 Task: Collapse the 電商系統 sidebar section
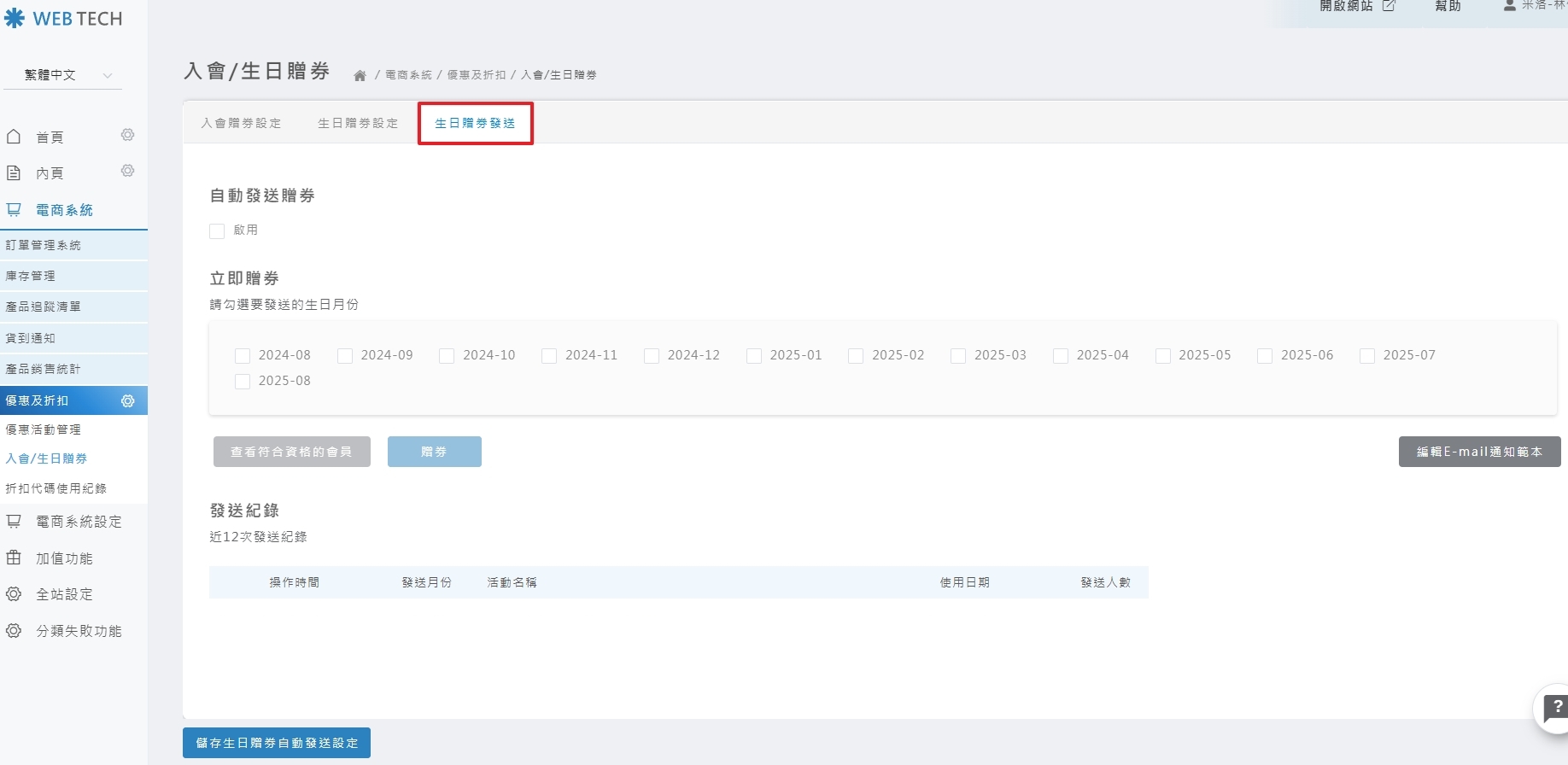pos(64,210)
